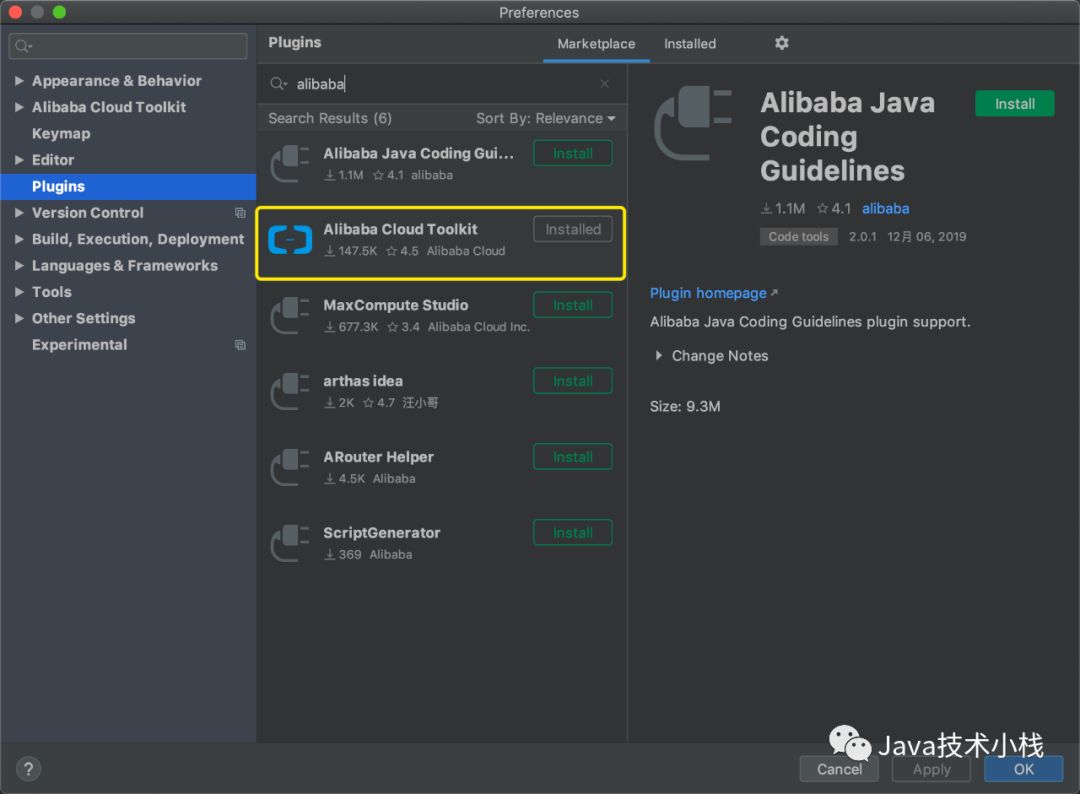Select the MaxCompute Studio plugin title
This screenshot has width=1080, height=794.
395,305
